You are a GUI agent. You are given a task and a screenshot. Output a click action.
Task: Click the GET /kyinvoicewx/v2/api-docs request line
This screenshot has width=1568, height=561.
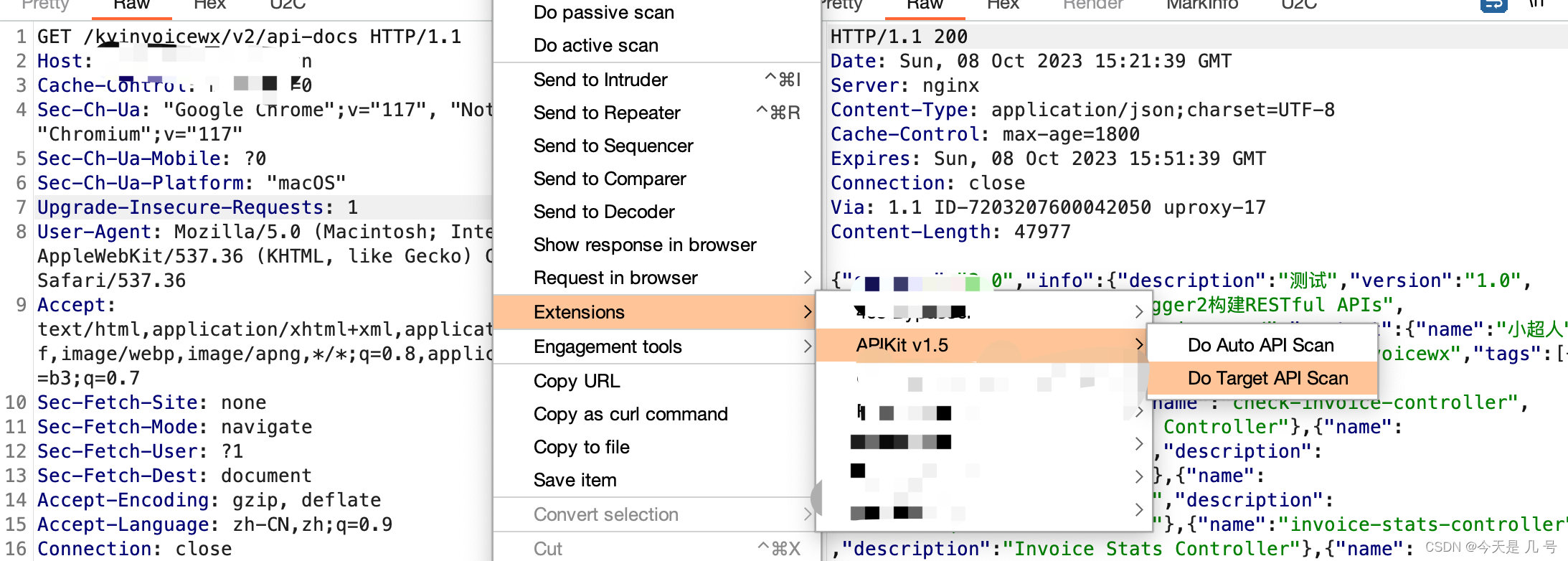(x=250, y=37)
